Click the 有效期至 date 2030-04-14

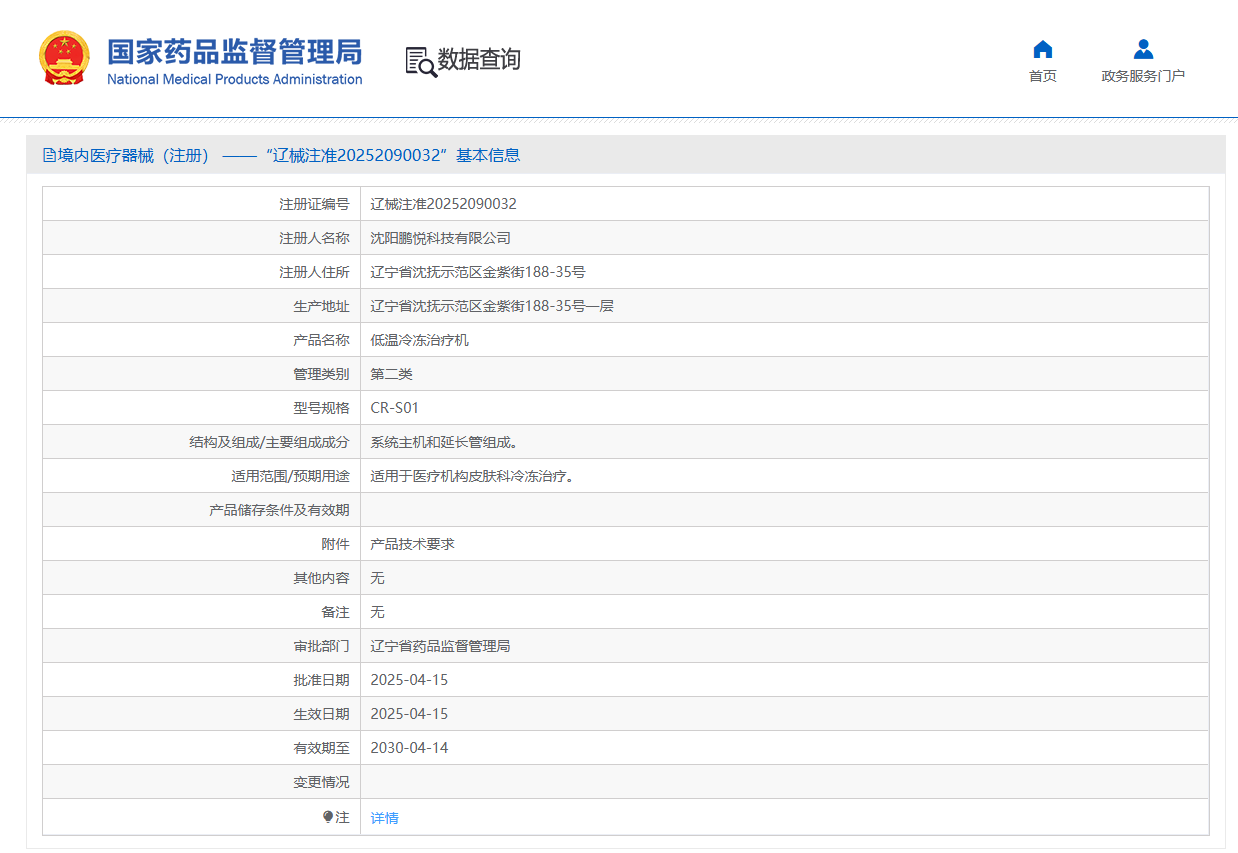pos(409,748)
